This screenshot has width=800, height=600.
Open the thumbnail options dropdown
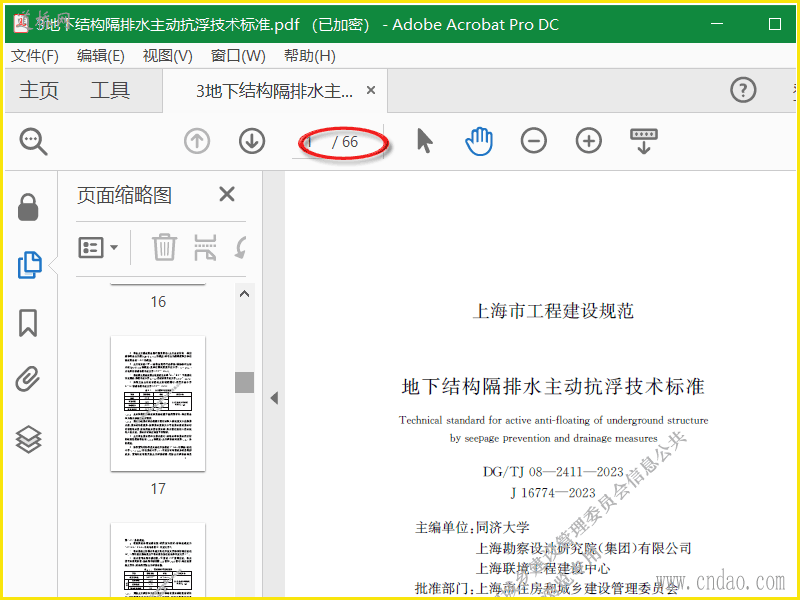click(98, 248)
